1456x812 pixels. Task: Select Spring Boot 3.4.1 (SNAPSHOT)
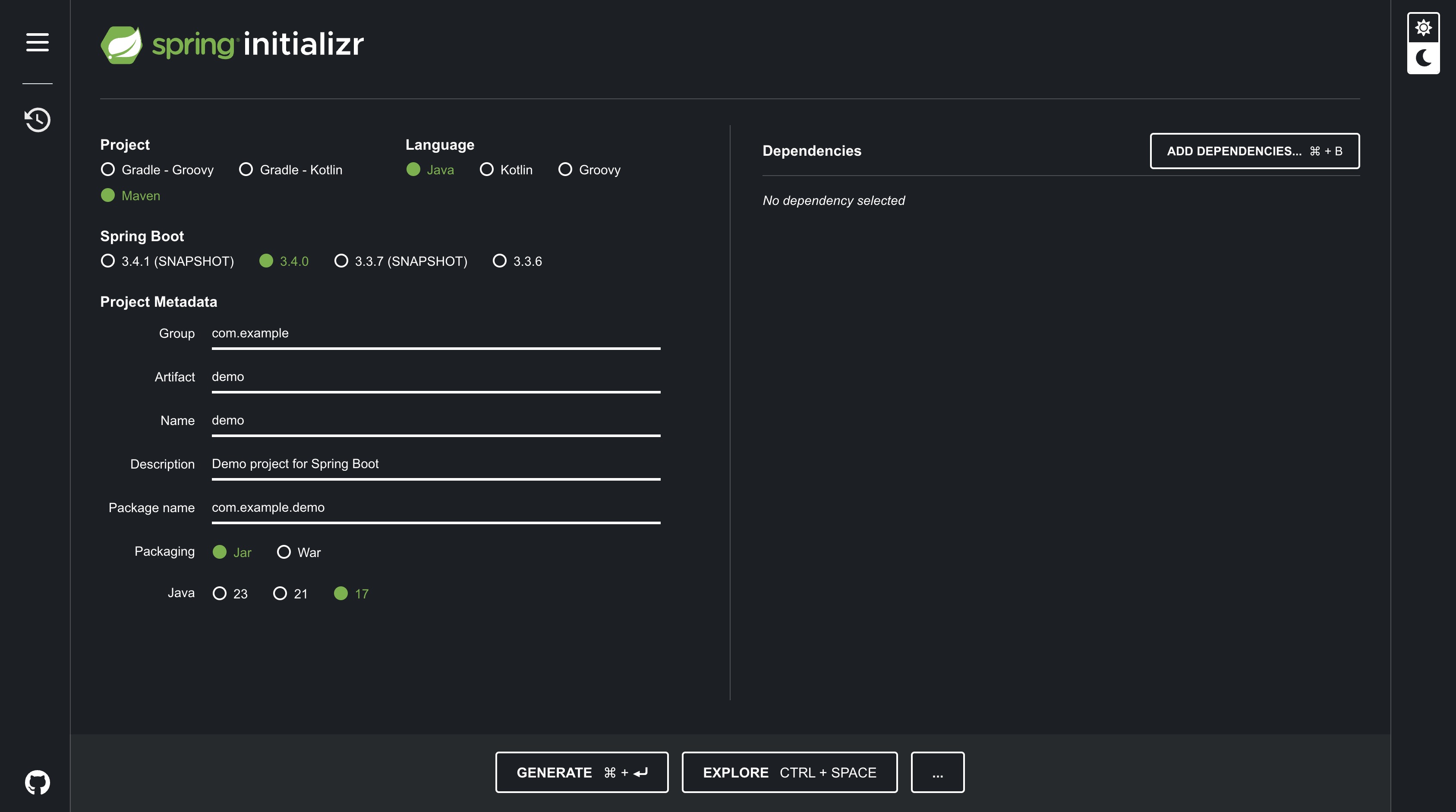pyautogui.click(x=167, y=261)
